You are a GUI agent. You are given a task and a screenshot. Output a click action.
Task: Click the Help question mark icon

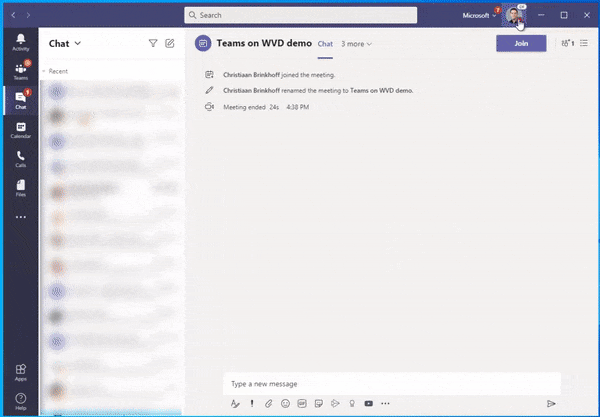click(21, 401)
